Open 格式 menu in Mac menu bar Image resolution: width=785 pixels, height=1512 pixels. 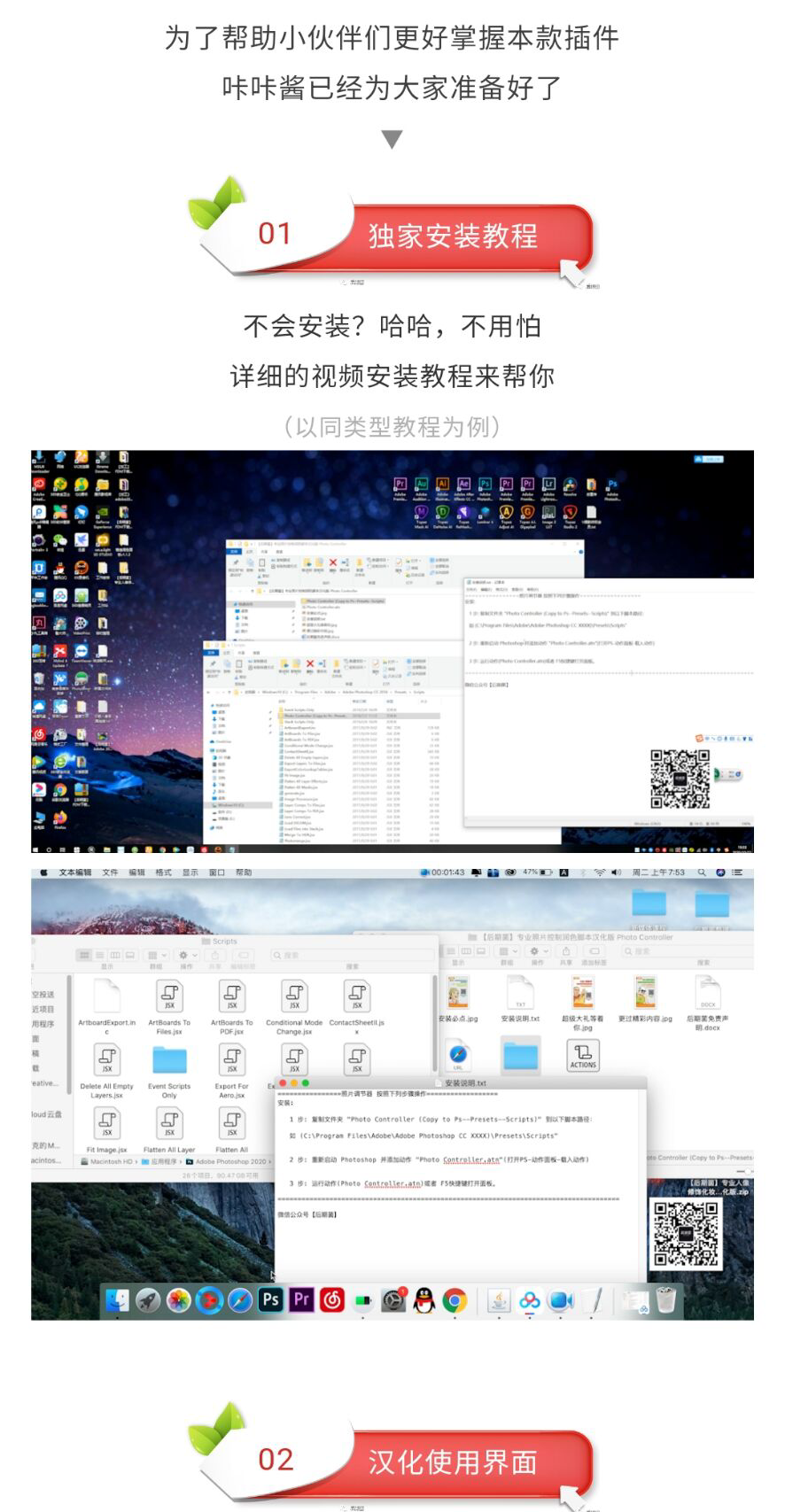(x=164, y=872)
